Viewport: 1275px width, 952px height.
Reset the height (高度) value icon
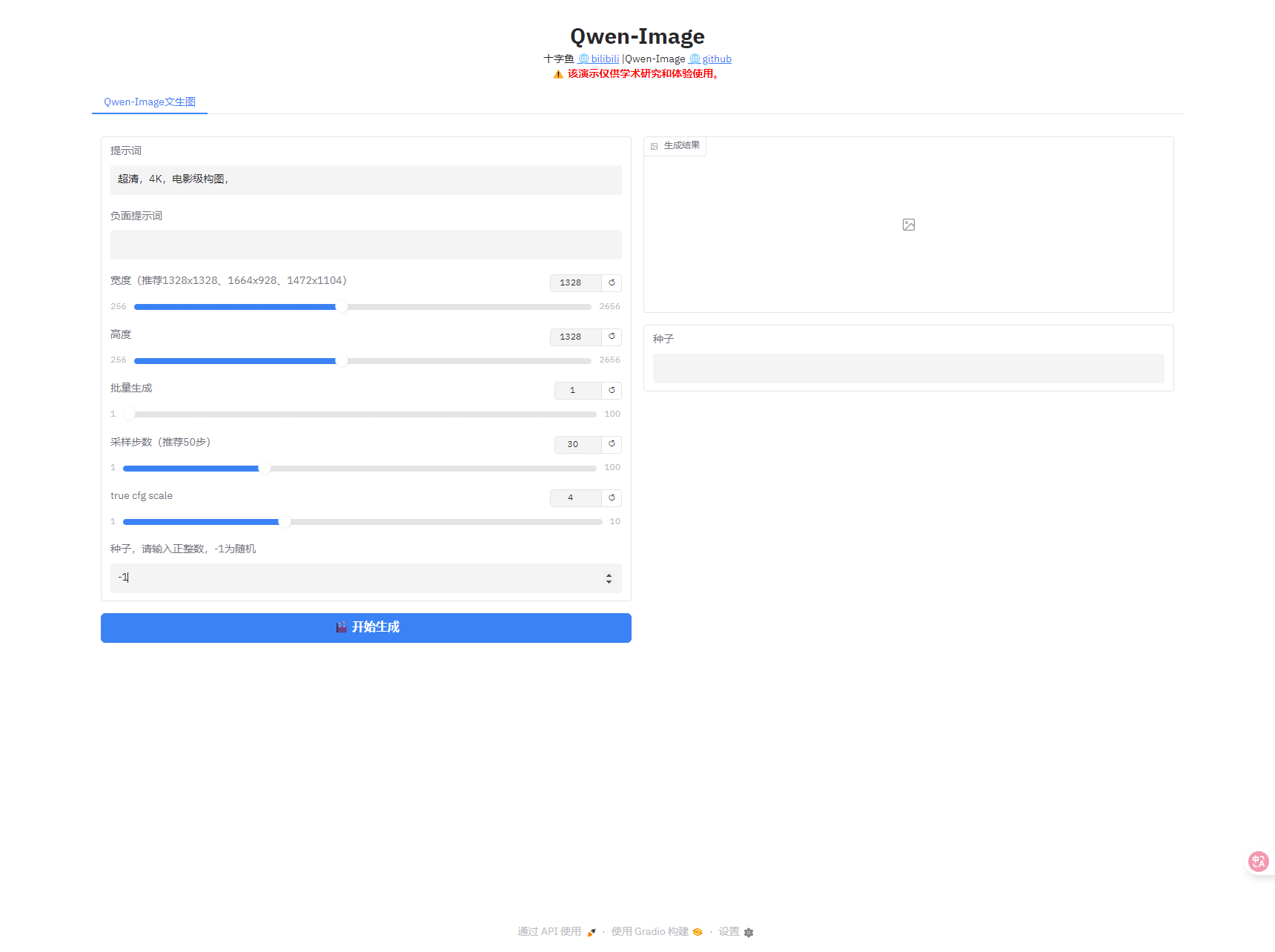click(x=612, y=337)
